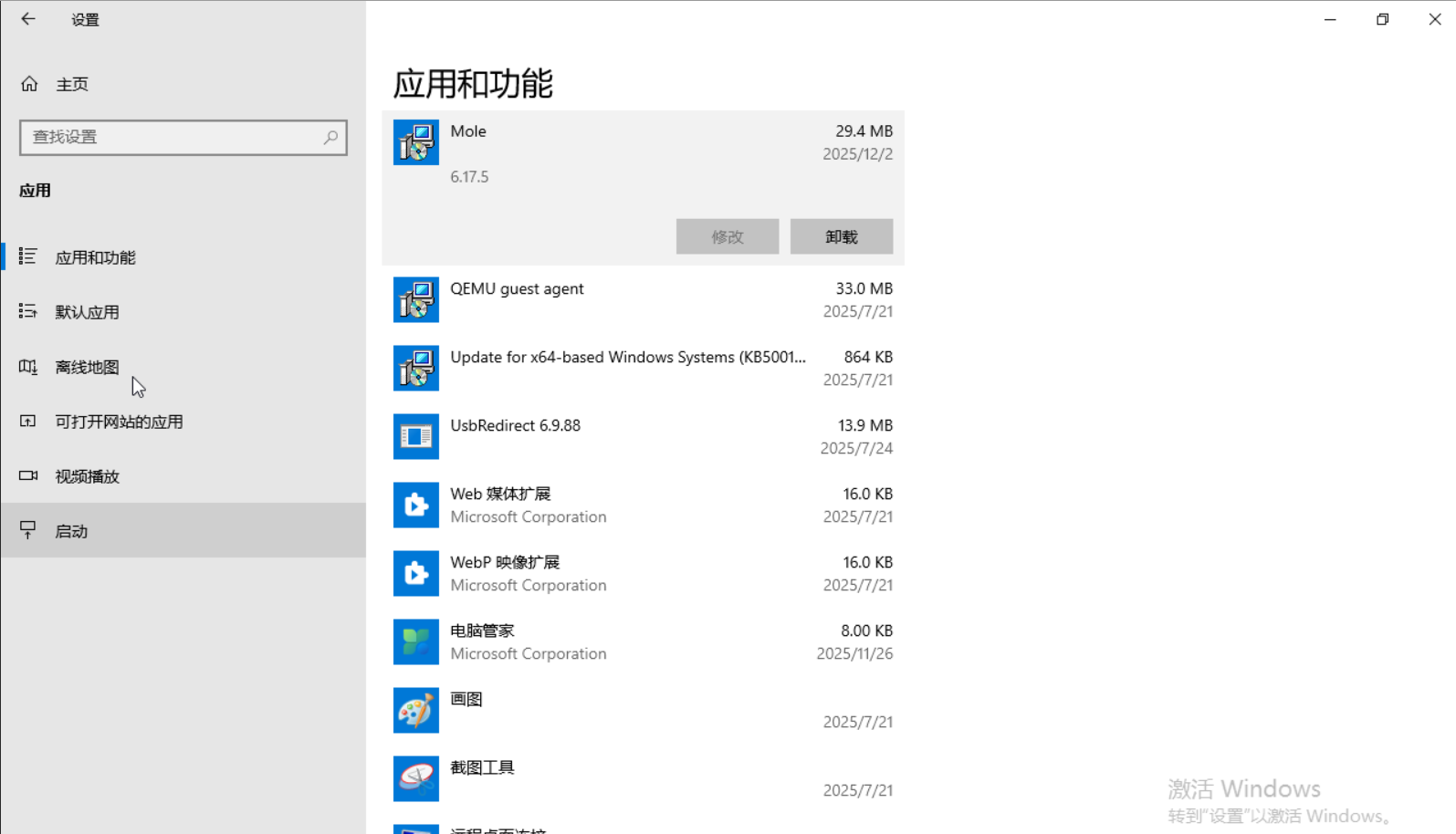
Task: Click the 修改 button for Mole
Action: [727, 236]
